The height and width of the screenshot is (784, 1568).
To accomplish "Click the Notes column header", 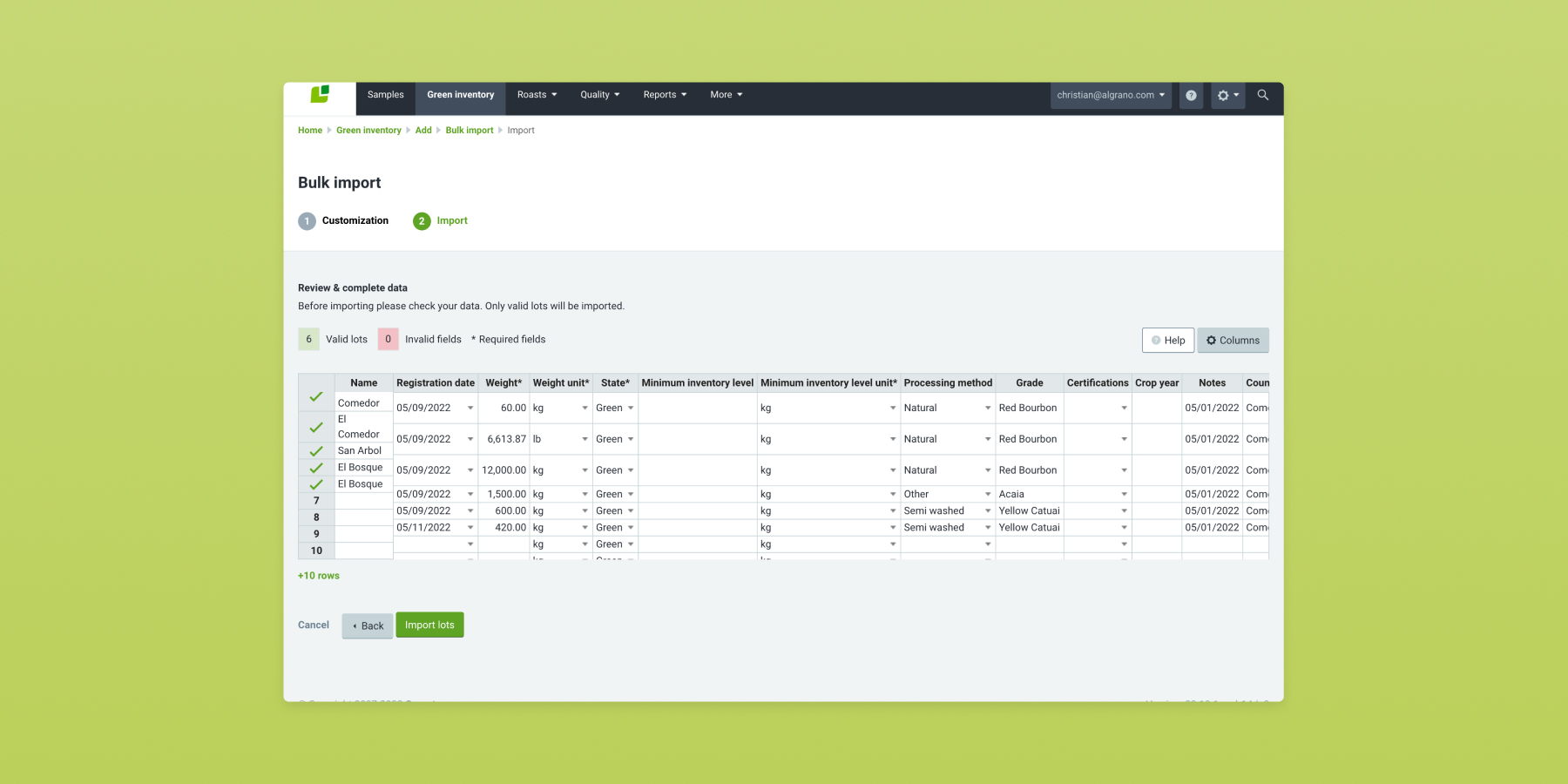I will pos(1212,383).
